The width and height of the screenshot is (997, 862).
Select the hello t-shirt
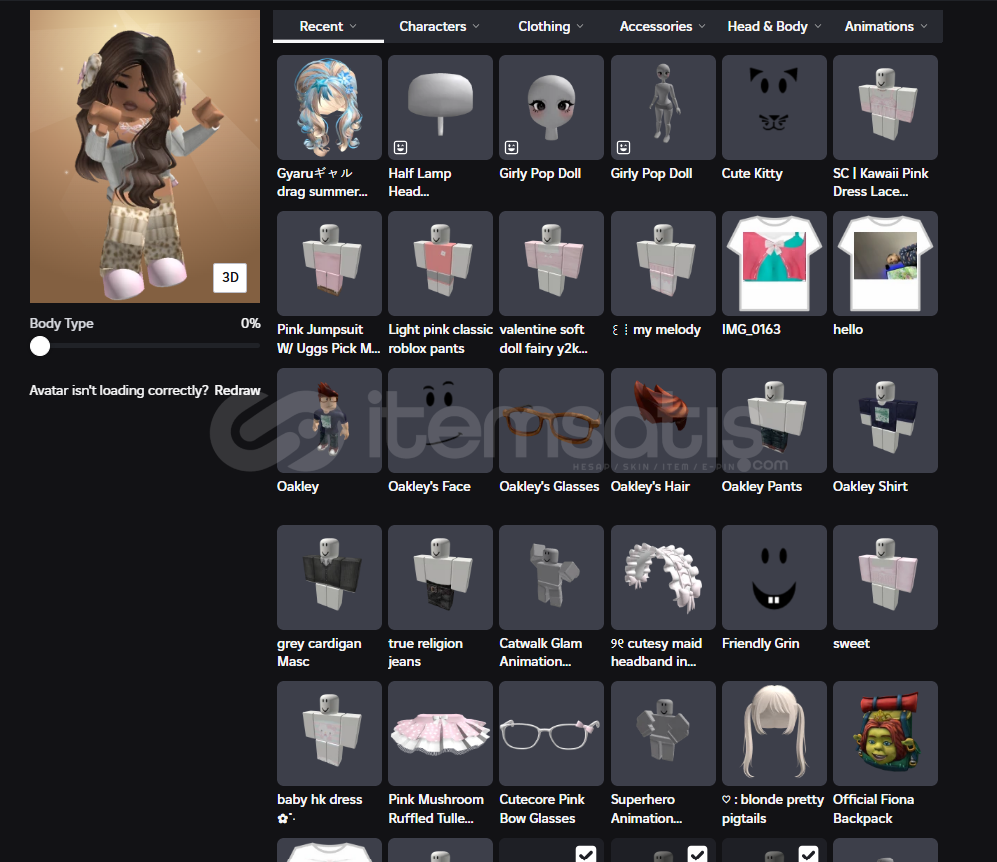click(x=885, y=263)
